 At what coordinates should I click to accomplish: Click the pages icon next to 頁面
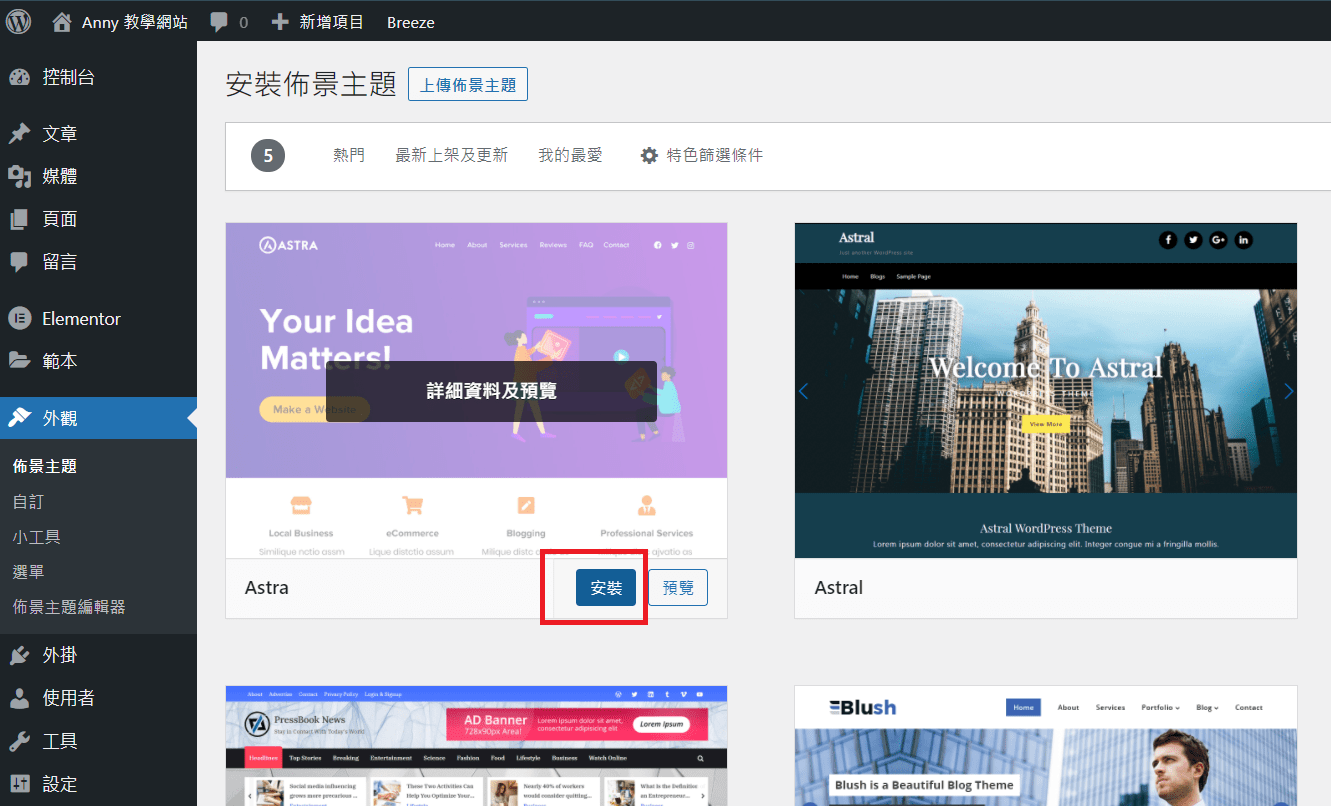pyautogui.click(x=19, y=219)
